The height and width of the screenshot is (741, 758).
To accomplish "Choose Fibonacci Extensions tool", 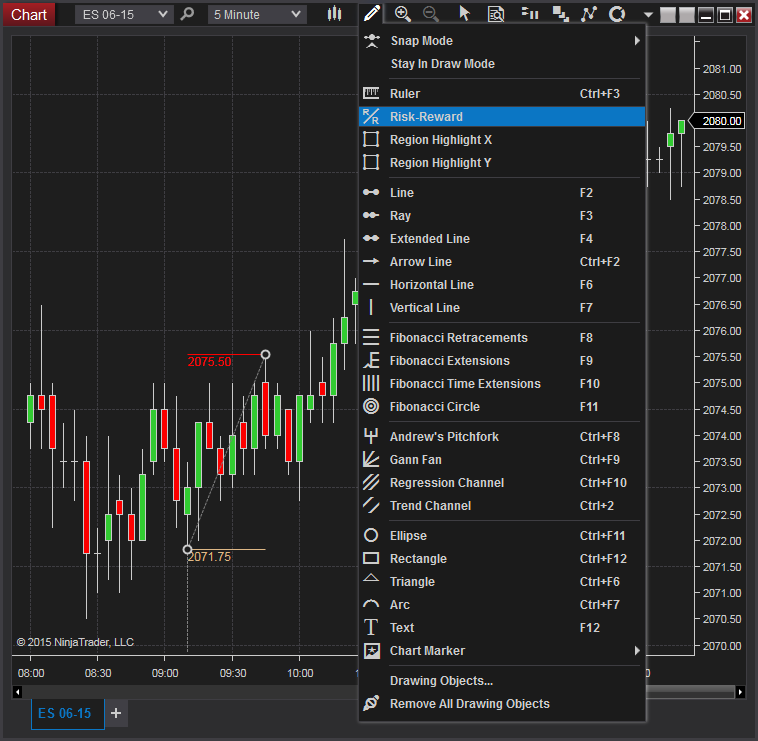I will (x=502, y=361).
